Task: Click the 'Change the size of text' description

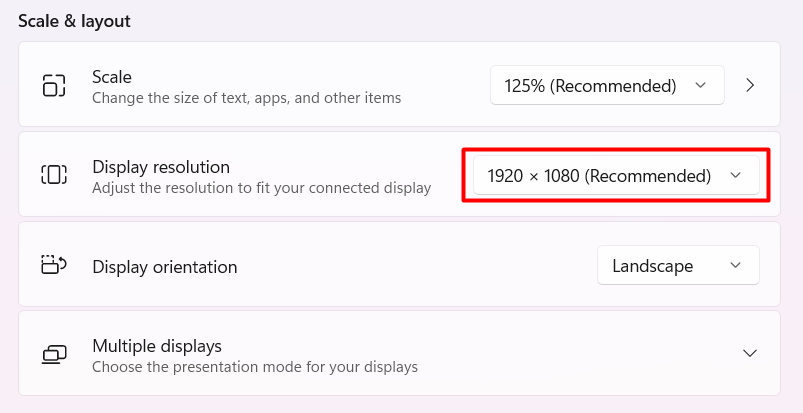Action: 246,98
